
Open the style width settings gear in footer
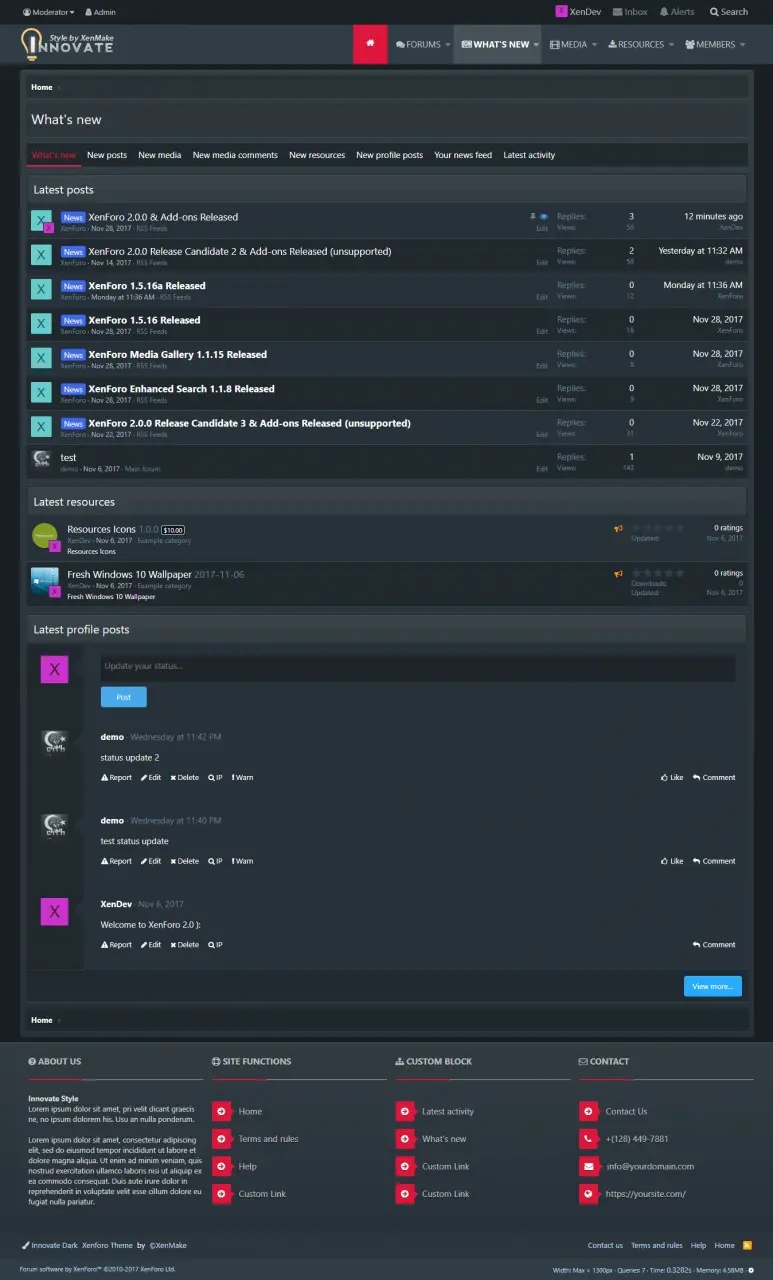751,1270
